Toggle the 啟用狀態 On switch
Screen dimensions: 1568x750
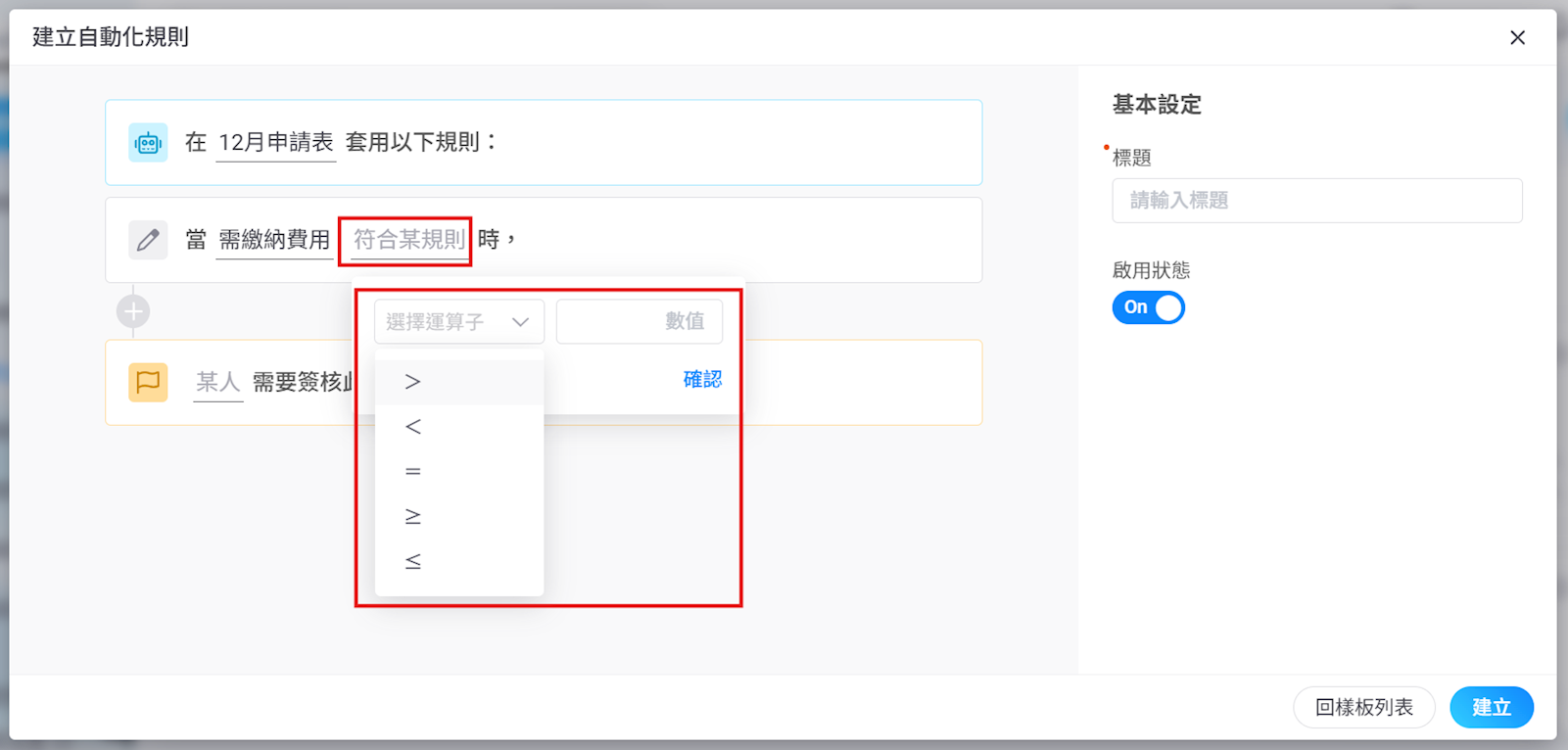coord(1148,307)
